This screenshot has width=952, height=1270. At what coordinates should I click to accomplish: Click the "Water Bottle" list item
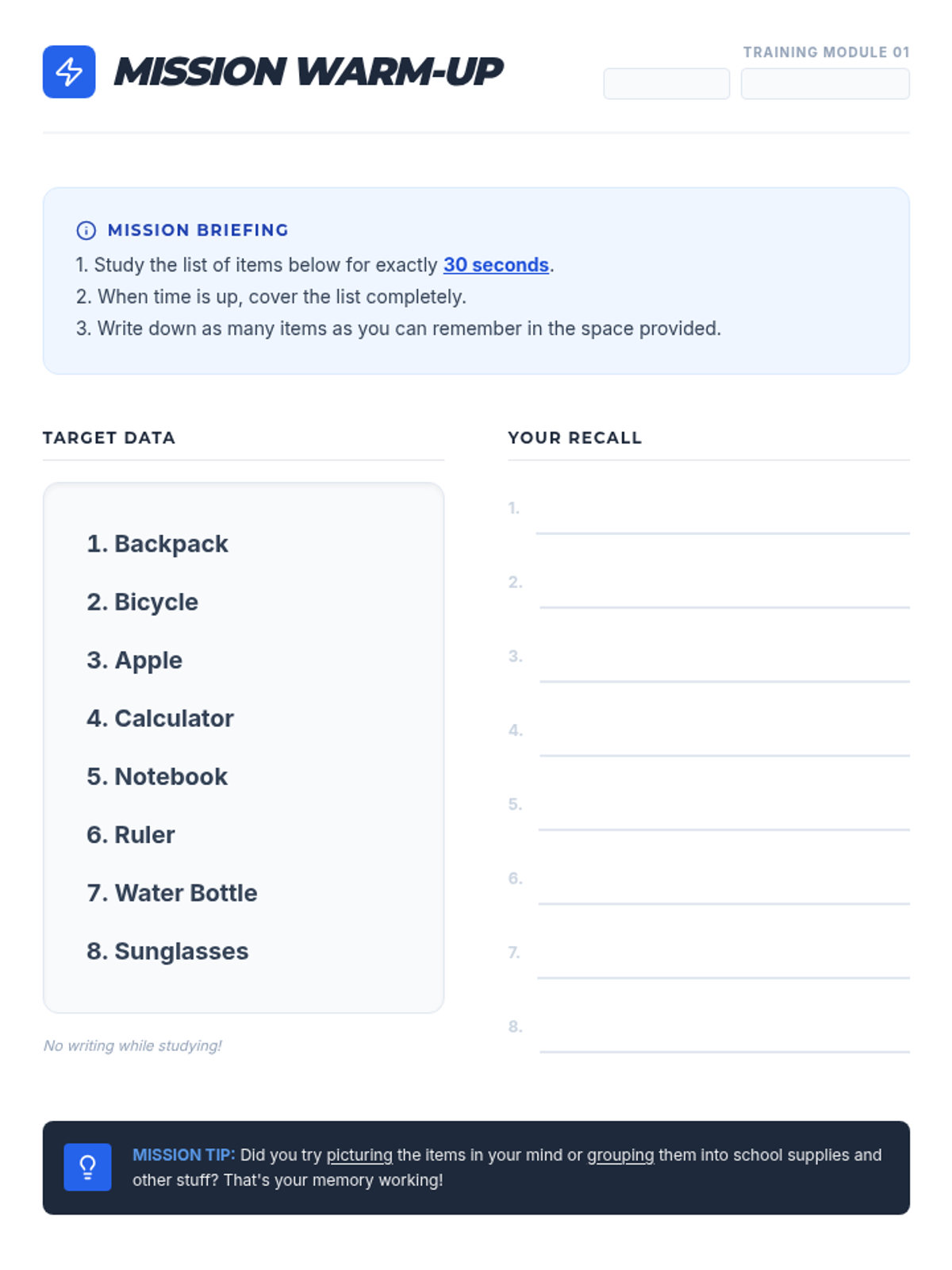pos(172,893)
